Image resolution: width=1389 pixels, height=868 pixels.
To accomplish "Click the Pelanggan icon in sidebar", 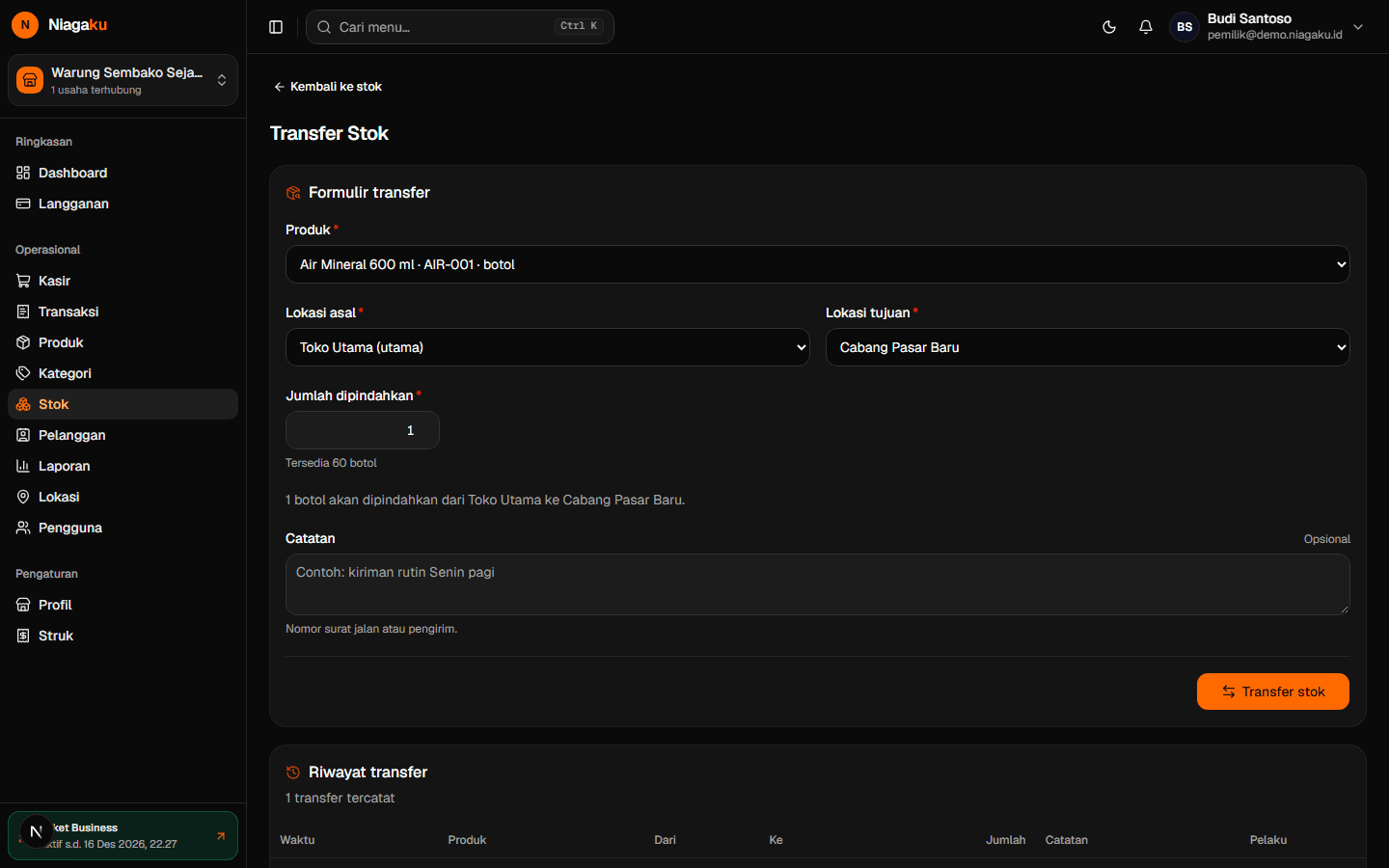I will tap(23, 435).
